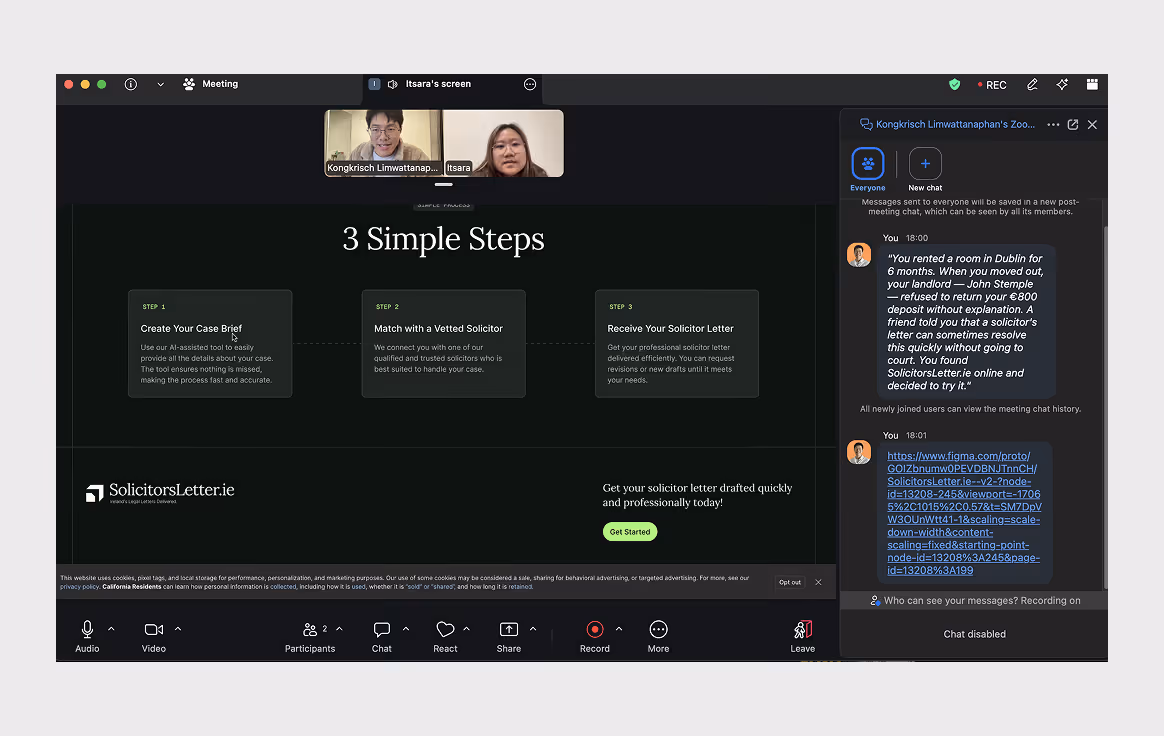Screen dimensions: 1164x736
Task: Close the chat panel
Action: (1092, 125)
